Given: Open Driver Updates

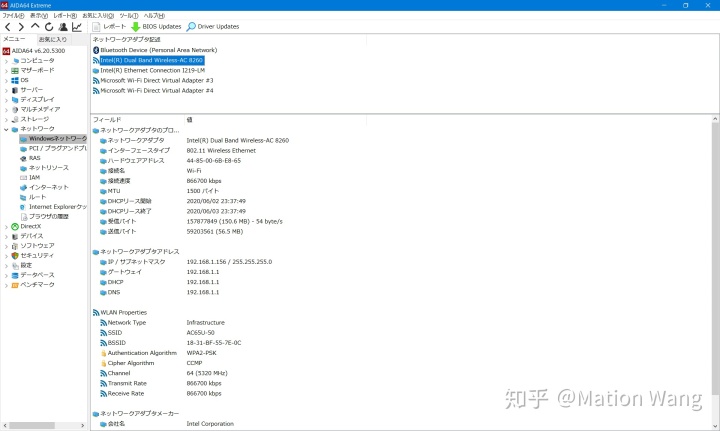Looking at the screenshot, I should 213,27.
